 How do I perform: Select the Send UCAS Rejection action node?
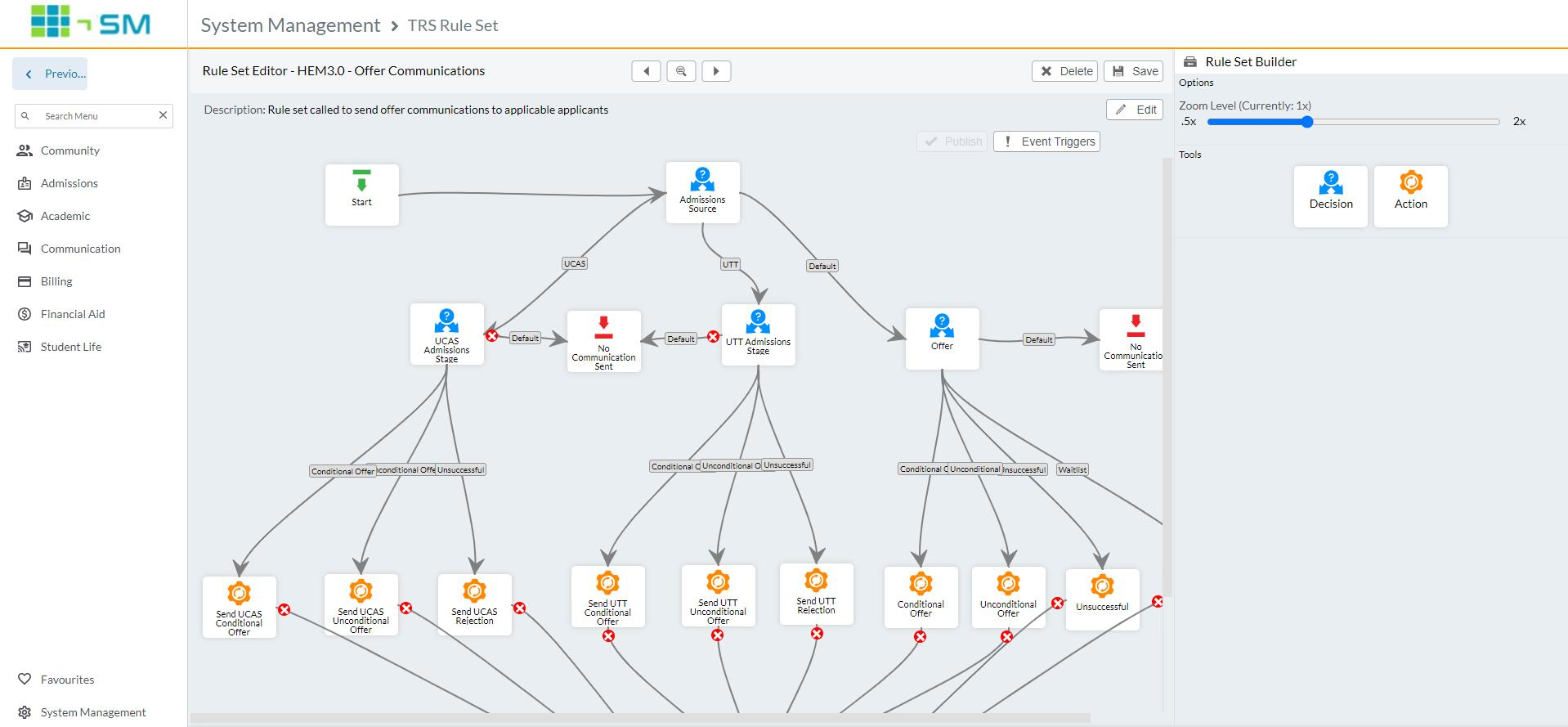coord(474,604)
